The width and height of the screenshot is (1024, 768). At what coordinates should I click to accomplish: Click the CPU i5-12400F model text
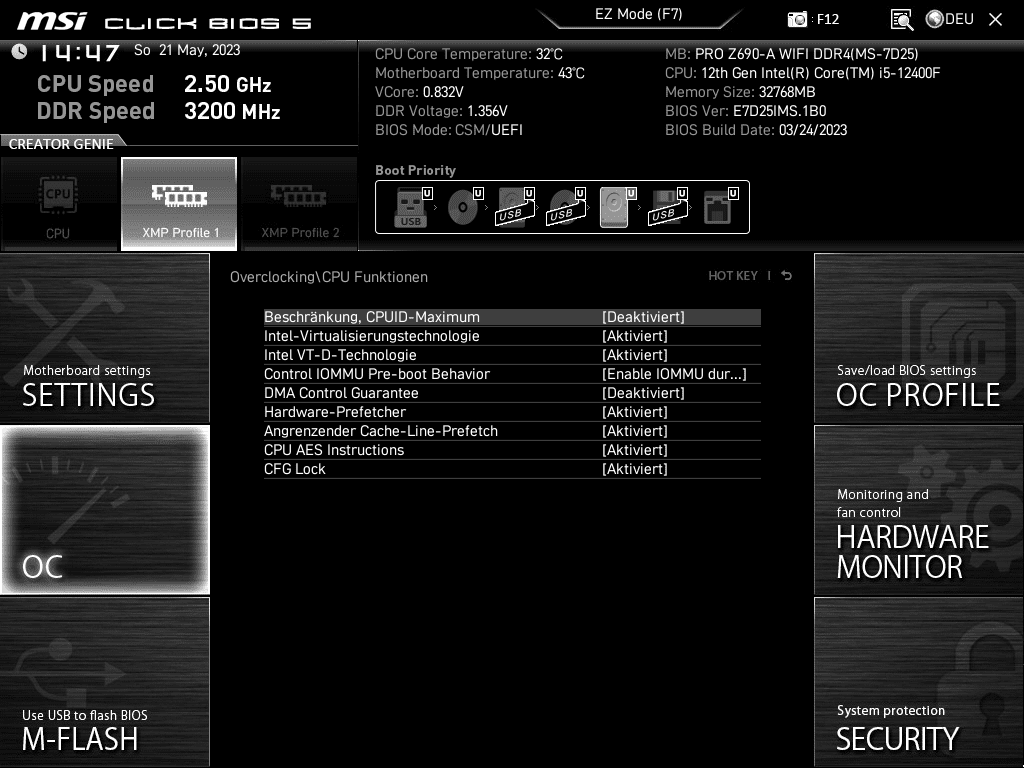(x=803, y=72)
